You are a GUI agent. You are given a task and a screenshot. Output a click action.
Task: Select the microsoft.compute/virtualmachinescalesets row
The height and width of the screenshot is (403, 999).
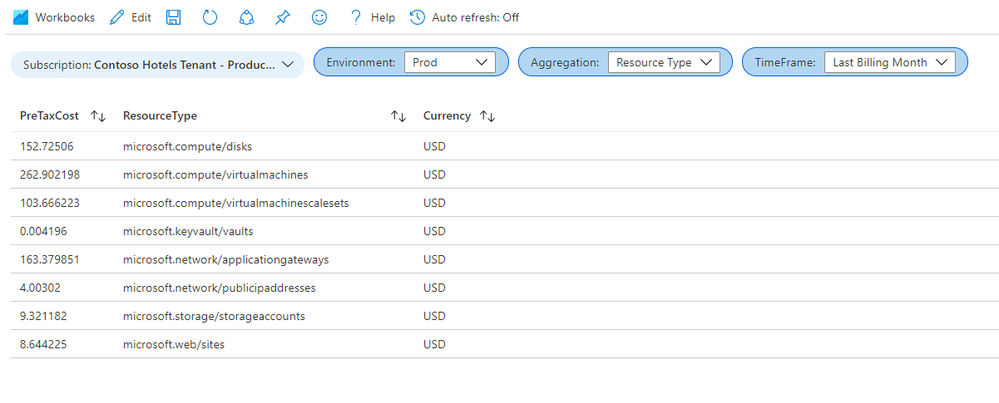[x=505, y=203]
